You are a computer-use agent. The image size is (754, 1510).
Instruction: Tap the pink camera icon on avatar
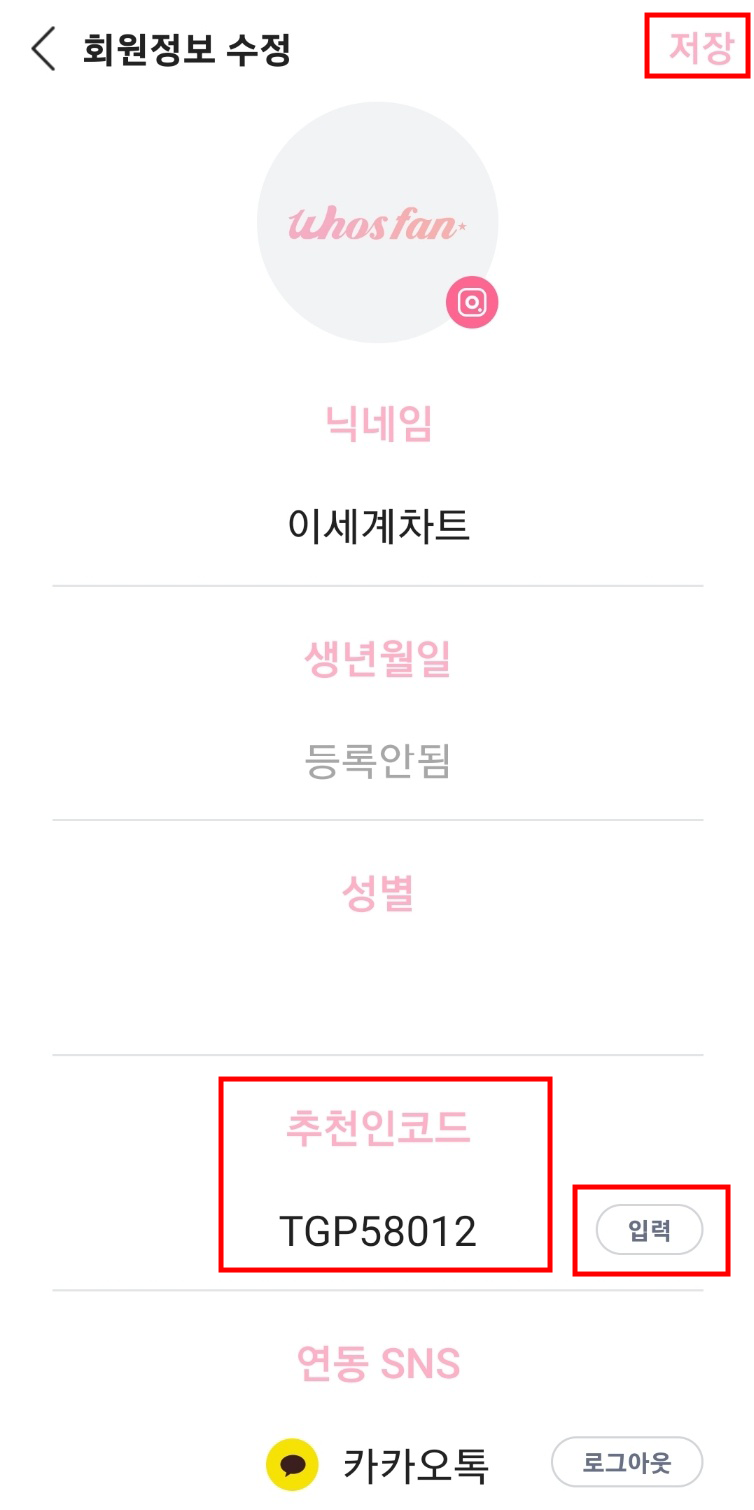point(472,301)
